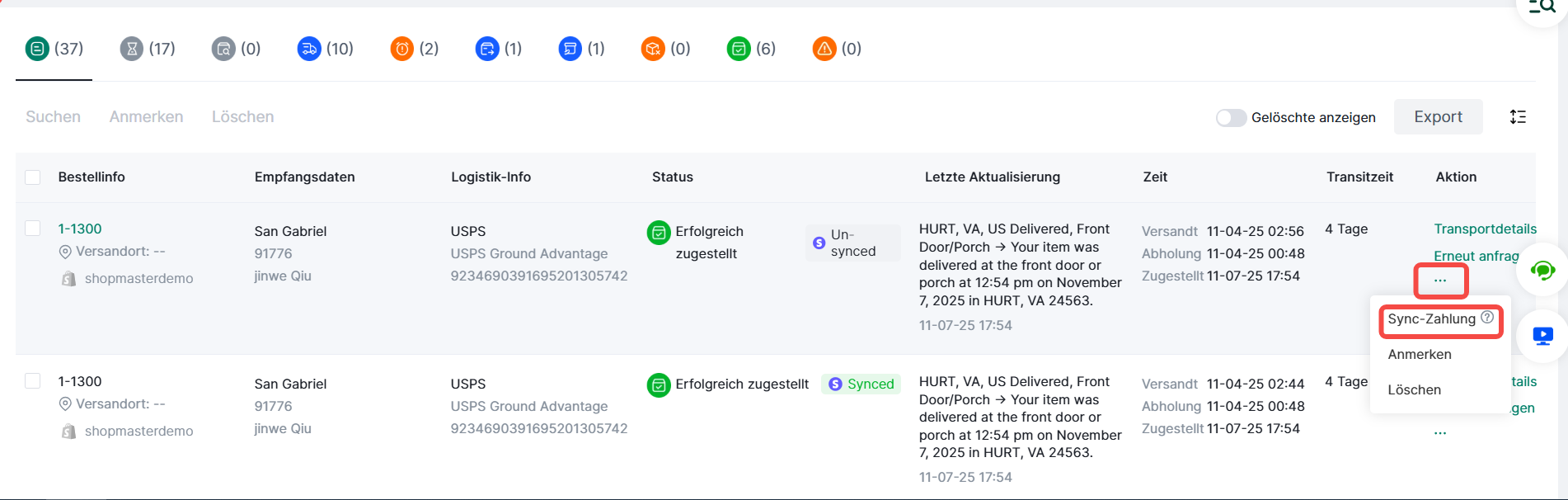This screenshot has height=500, width=1568.
Task: Check the select-all checkbox in header
Action: [33, 177]
